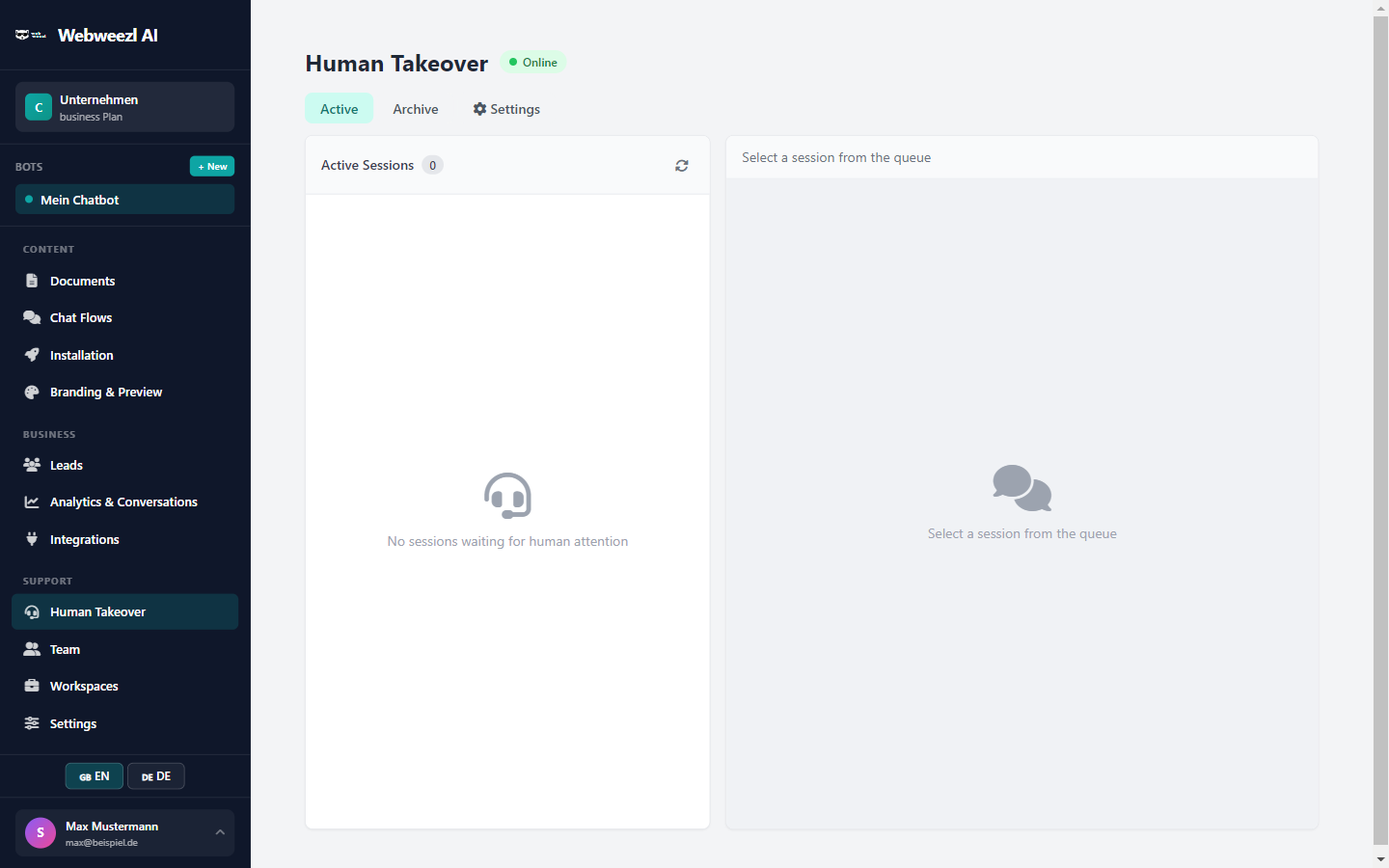Open the Human Takeover Settings tab
The height and width of the screenshot is (868, 1389).
[x=505, y=109]
